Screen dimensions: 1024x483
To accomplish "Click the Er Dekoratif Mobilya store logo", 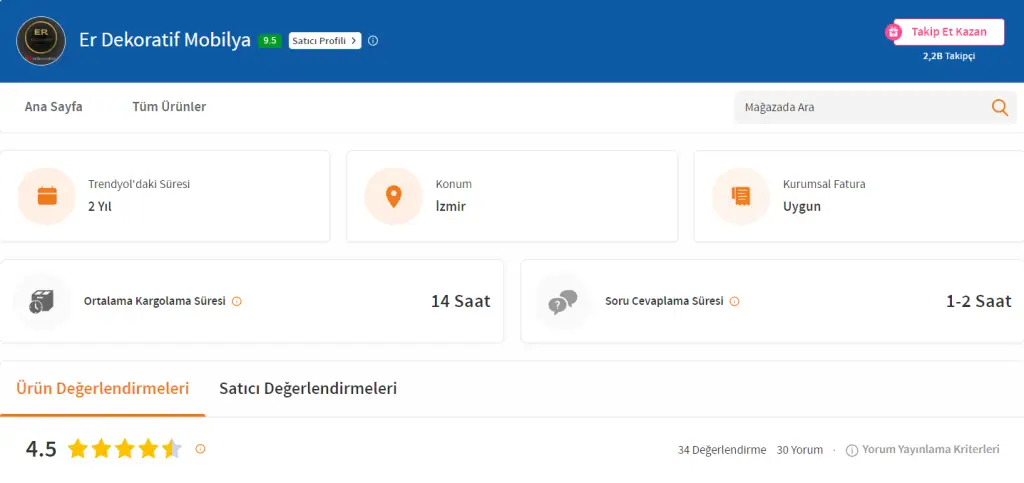I will click(41, 41).
